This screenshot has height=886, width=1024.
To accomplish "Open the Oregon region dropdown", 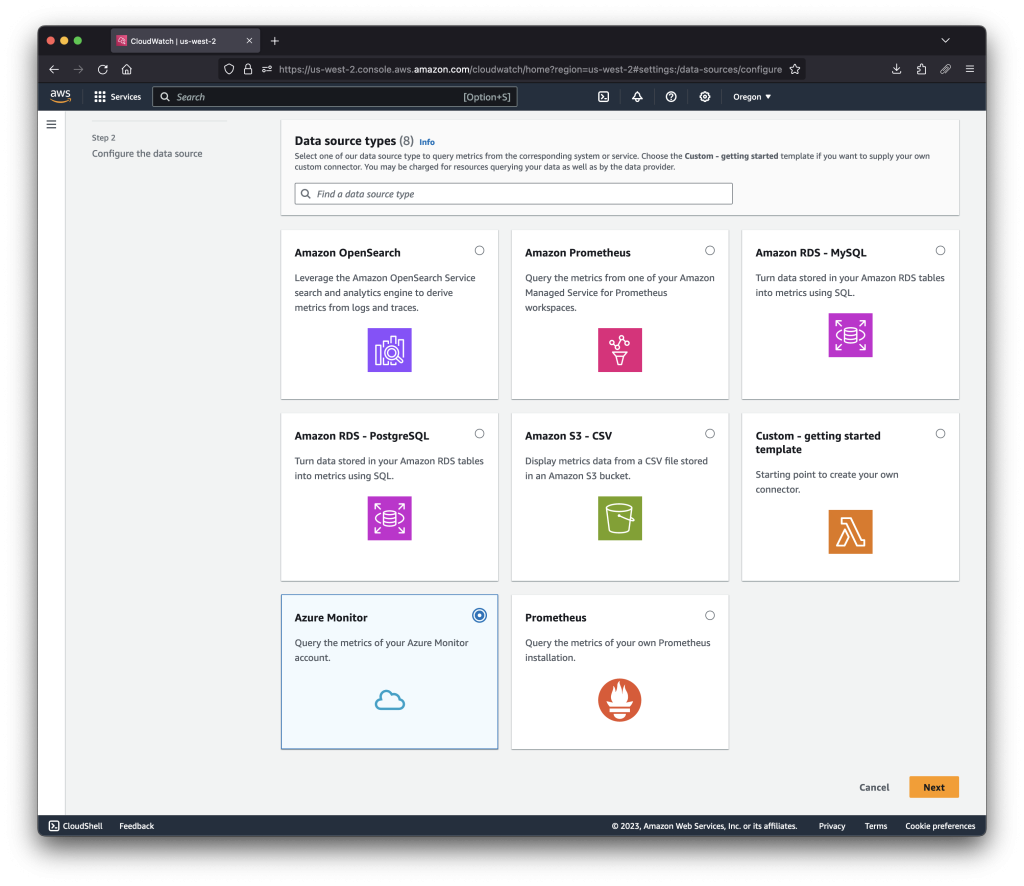I will click(x=751, y=96).
